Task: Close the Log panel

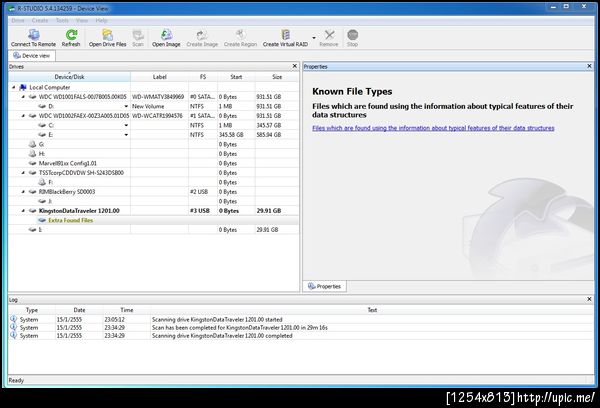Action: [589, 299]
